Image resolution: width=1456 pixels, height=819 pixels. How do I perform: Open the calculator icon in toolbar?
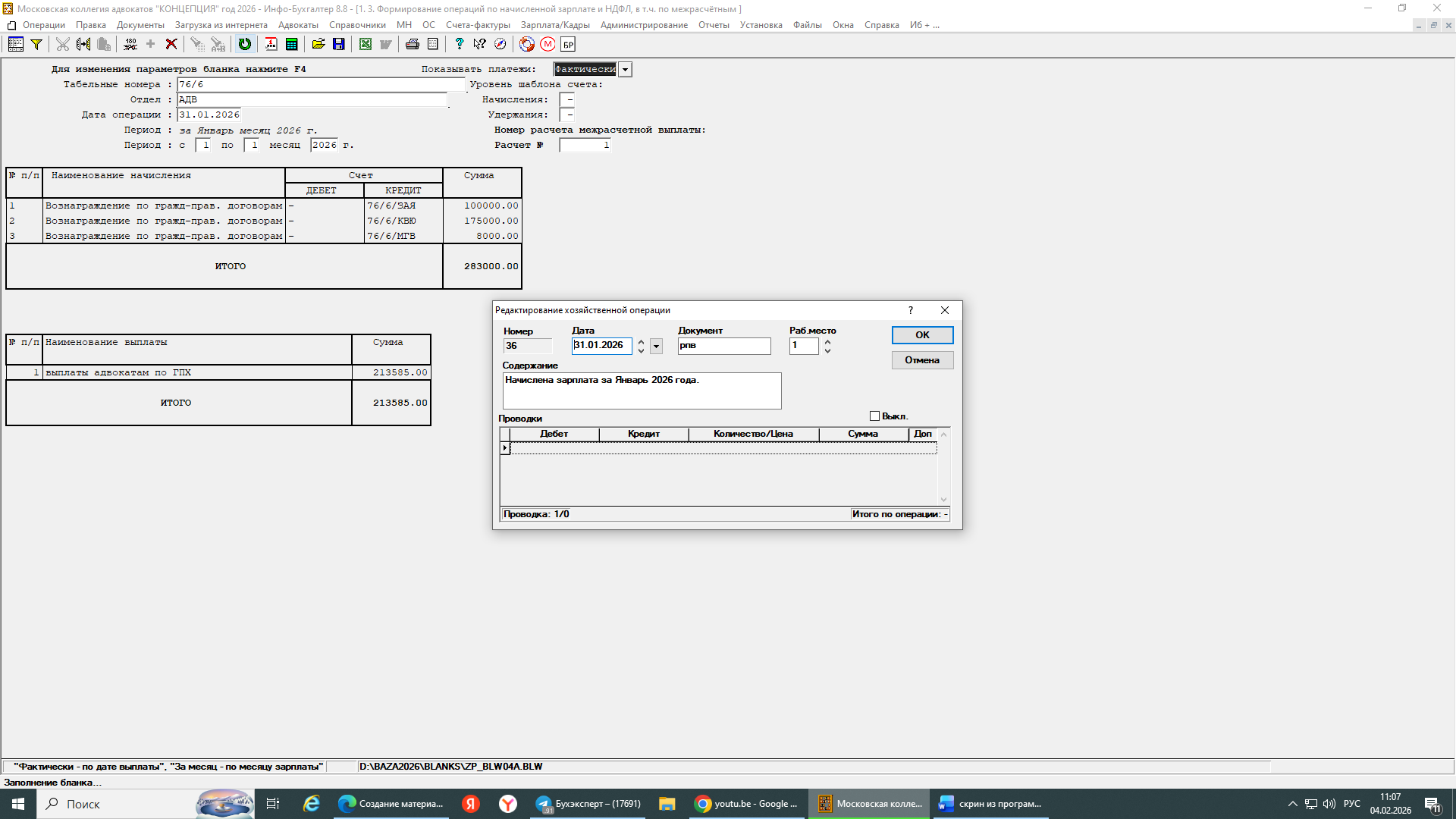pyautogui.click(x=291, y=45)
